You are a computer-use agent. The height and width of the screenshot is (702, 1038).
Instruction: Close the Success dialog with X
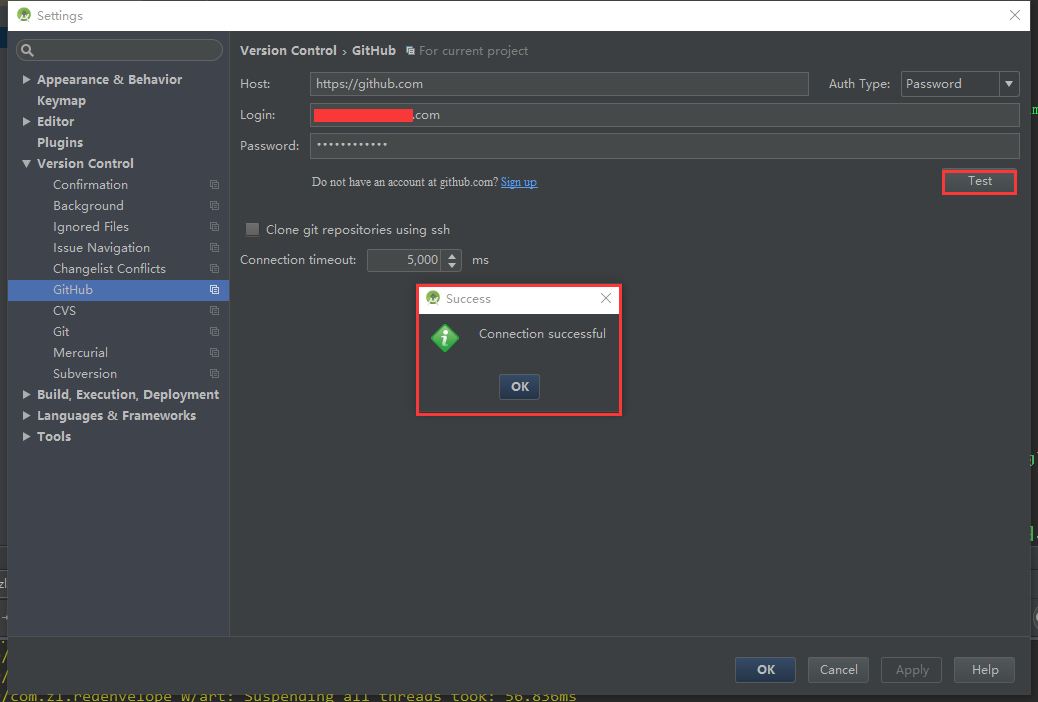(x=606, y=298)
